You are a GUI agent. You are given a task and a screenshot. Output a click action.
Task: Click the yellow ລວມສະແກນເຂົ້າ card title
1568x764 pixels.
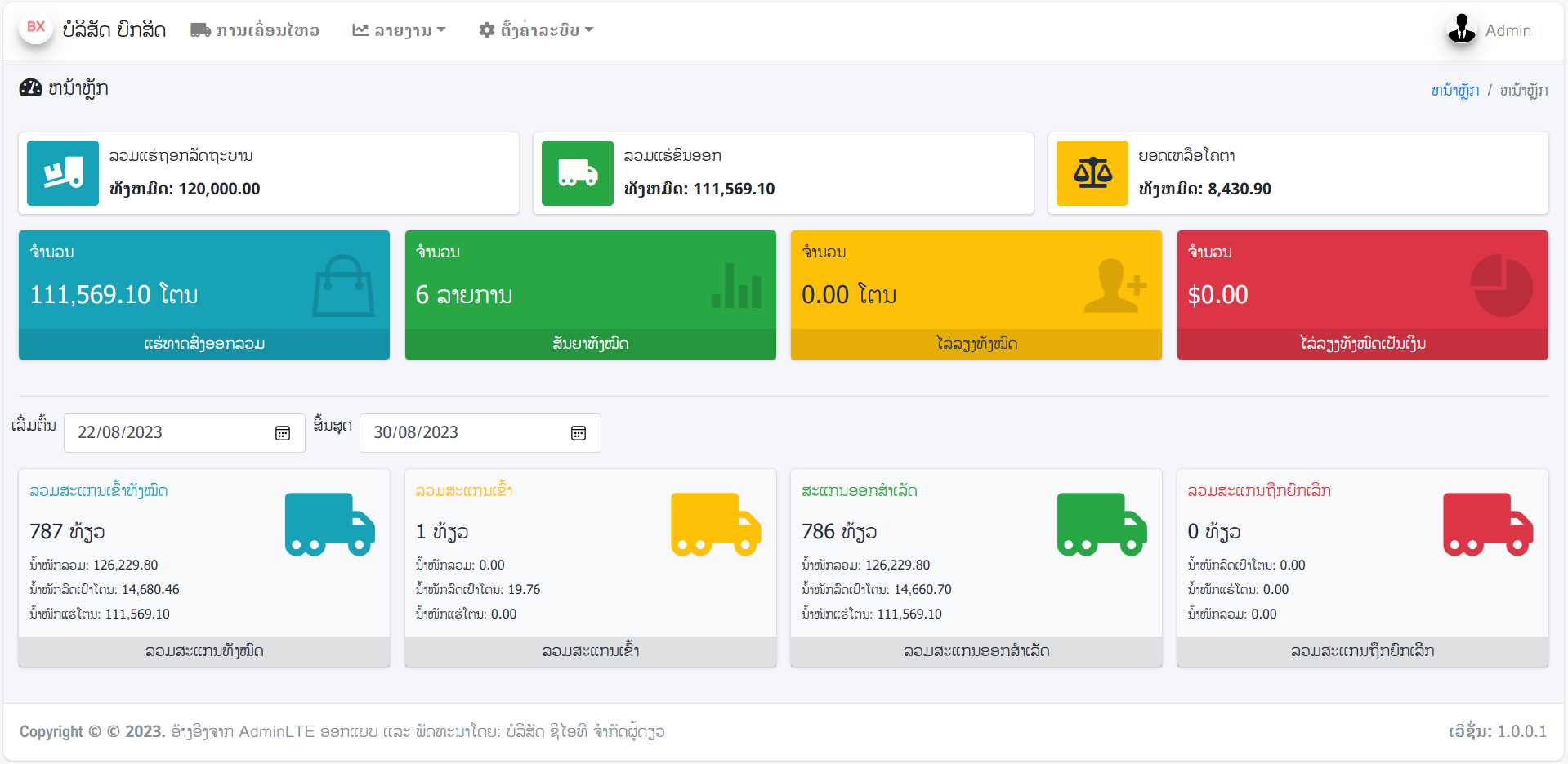464,491
